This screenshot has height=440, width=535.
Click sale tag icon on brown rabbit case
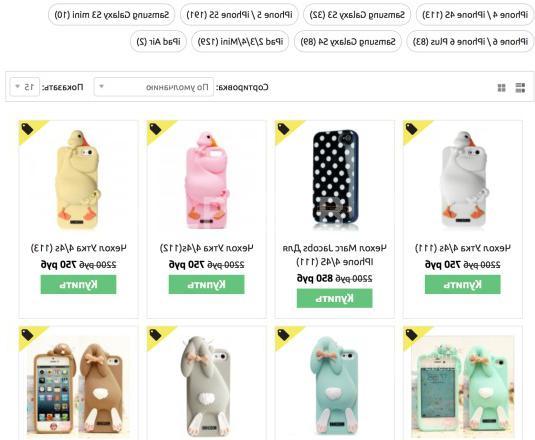[x=27, y=335]
